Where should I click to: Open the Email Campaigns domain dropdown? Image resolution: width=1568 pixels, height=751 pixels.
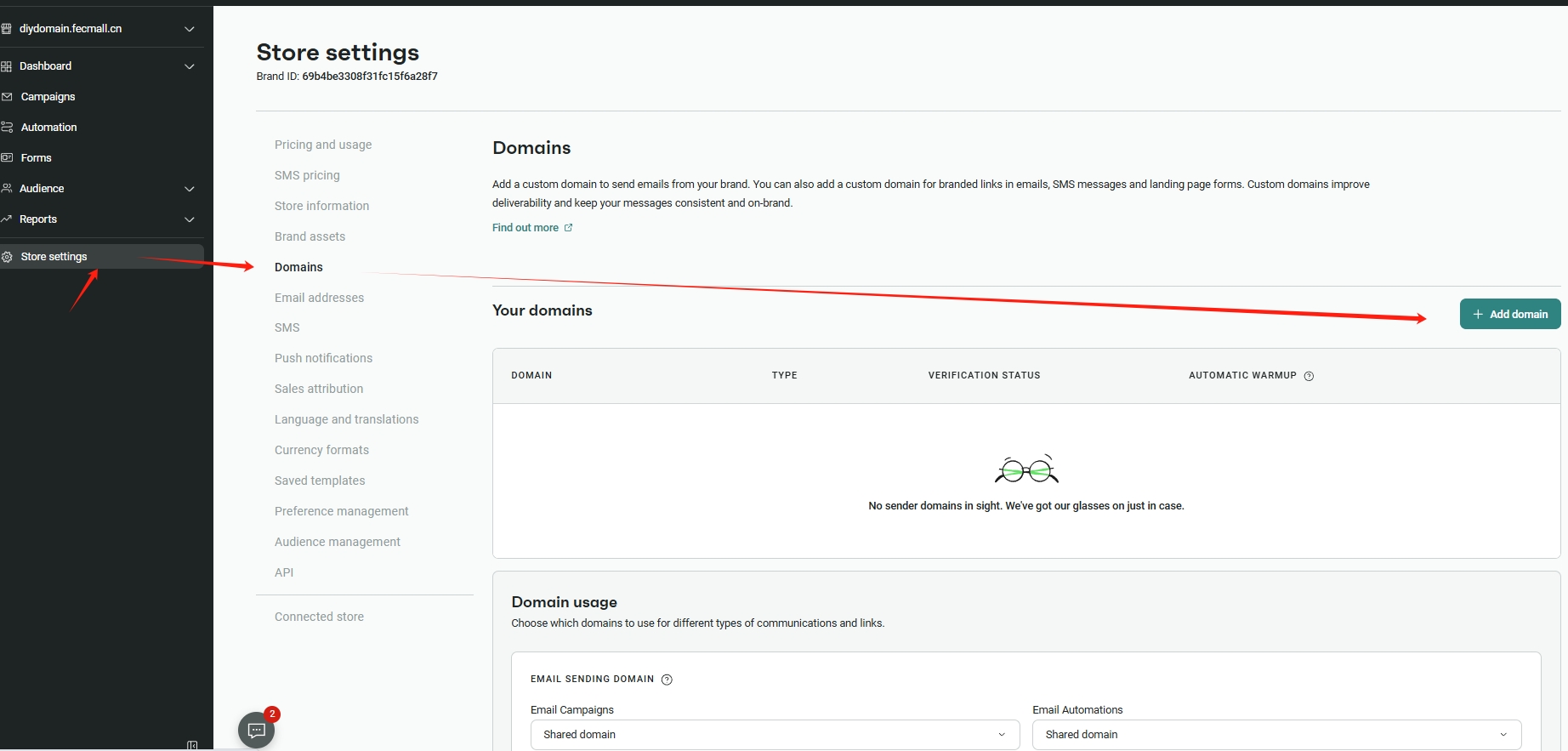(774, 735)
